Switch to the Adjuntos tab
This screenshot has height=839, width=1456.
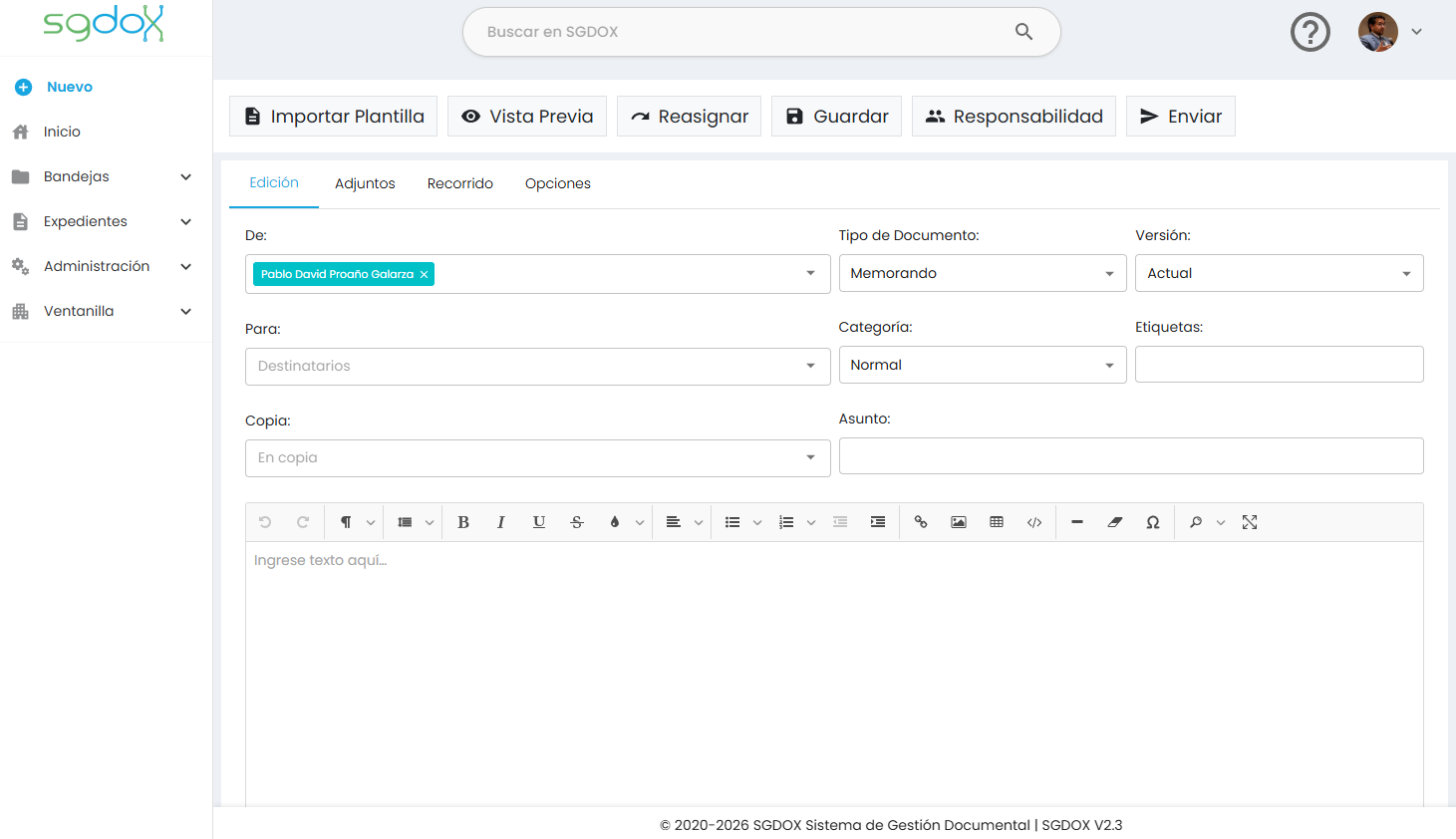coord(365,183)
